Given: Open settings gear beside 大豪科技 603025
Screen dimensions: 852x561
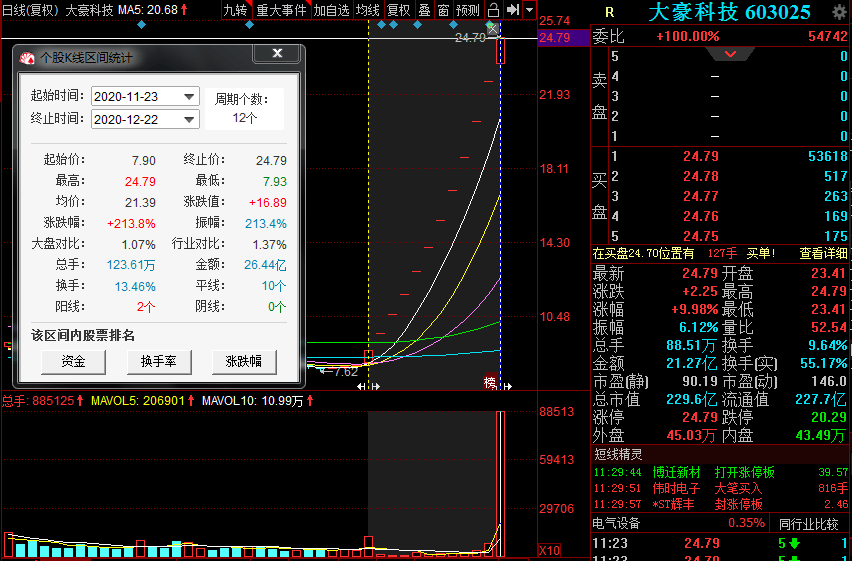Looking at the screenshot, I should point(840,12).
